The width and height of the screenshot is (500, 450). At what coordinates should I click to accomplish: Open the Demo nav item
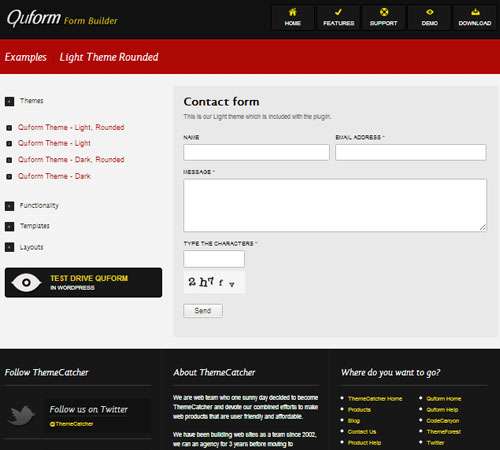pos(429,18)
